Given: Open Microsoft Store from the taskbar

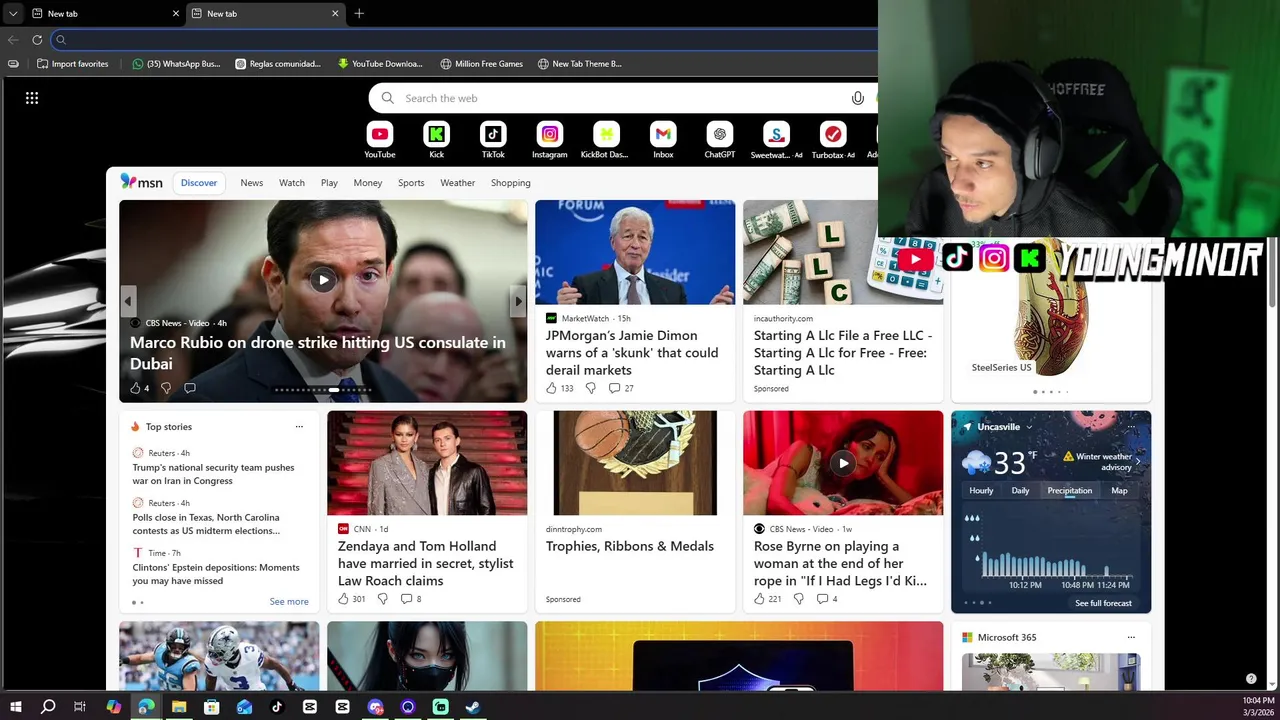Looking at the screenshot, I should [x=212, y=707].
